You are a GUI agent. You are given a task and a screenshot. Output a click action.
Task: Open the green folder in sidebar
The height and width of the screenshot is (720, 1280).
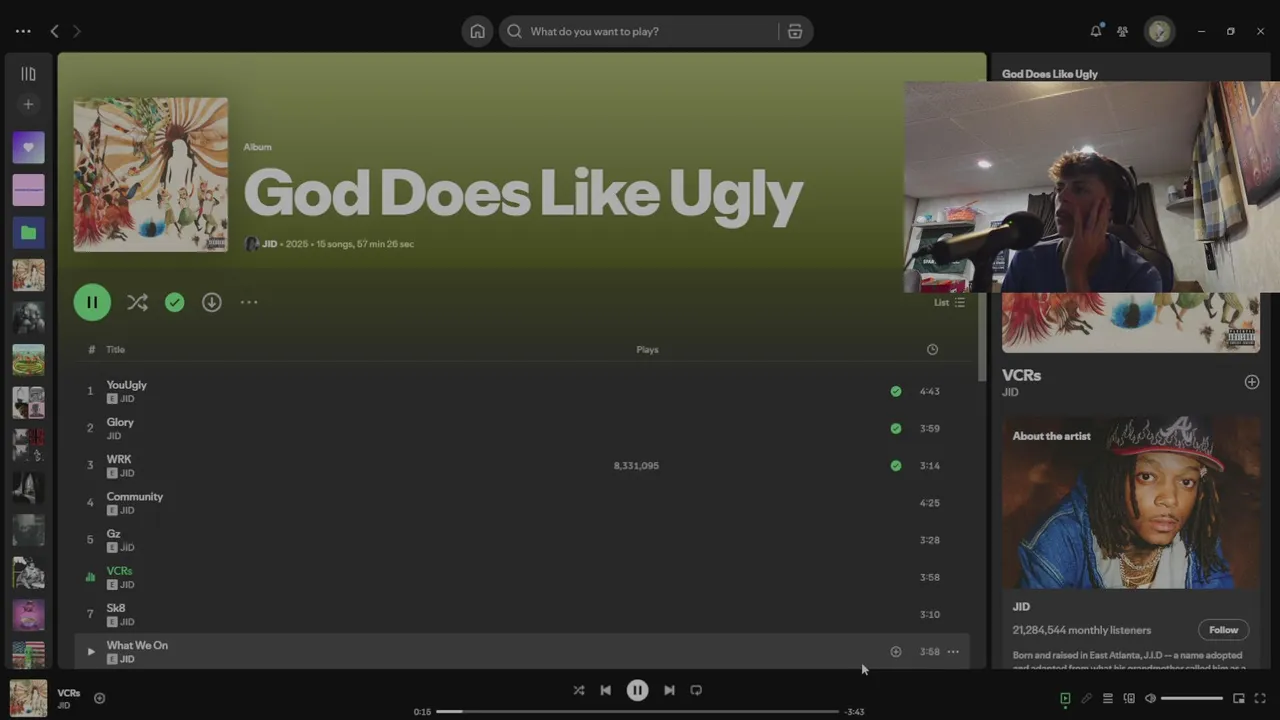coord(28,233)
